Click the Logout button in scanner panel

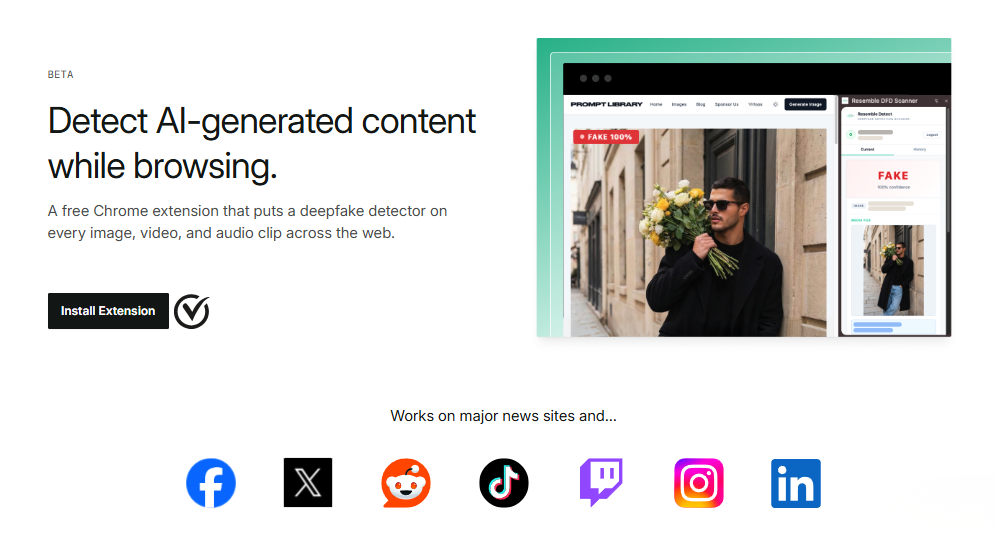click(x=932, y=135)
